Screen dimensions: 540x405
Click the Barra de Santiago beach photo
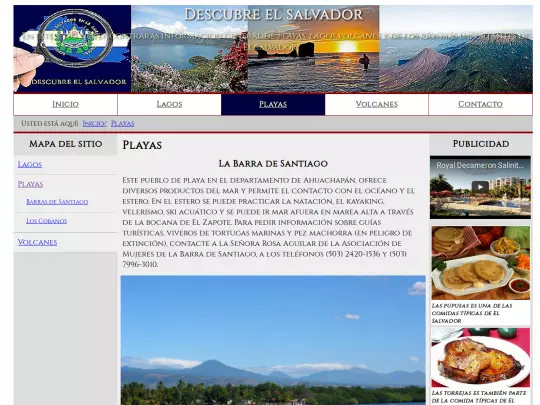pyautogui.click(x=273, y=340)
